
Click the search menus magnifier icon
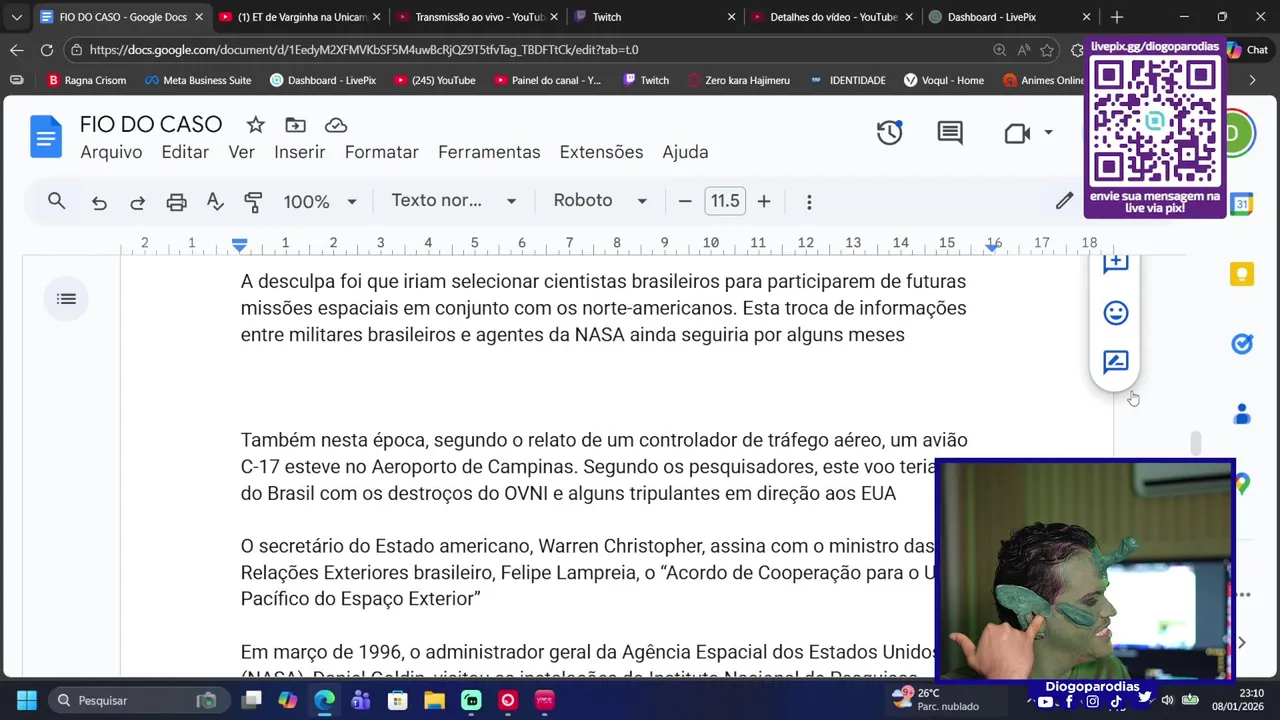pyautogui.click(x=56, y=201)
